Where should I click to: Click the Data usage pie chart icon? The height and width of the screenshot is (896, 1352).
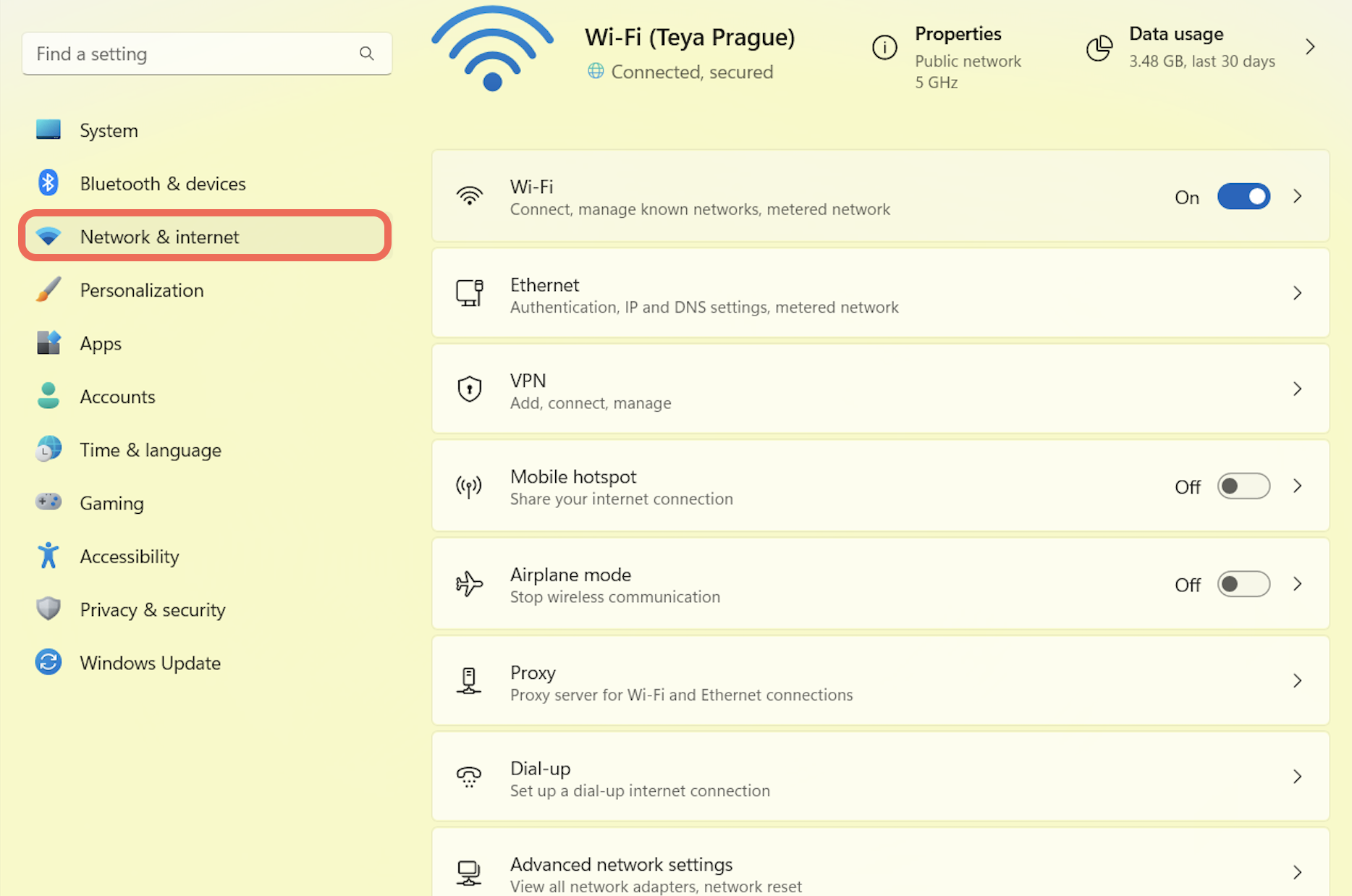point(1099,48)
